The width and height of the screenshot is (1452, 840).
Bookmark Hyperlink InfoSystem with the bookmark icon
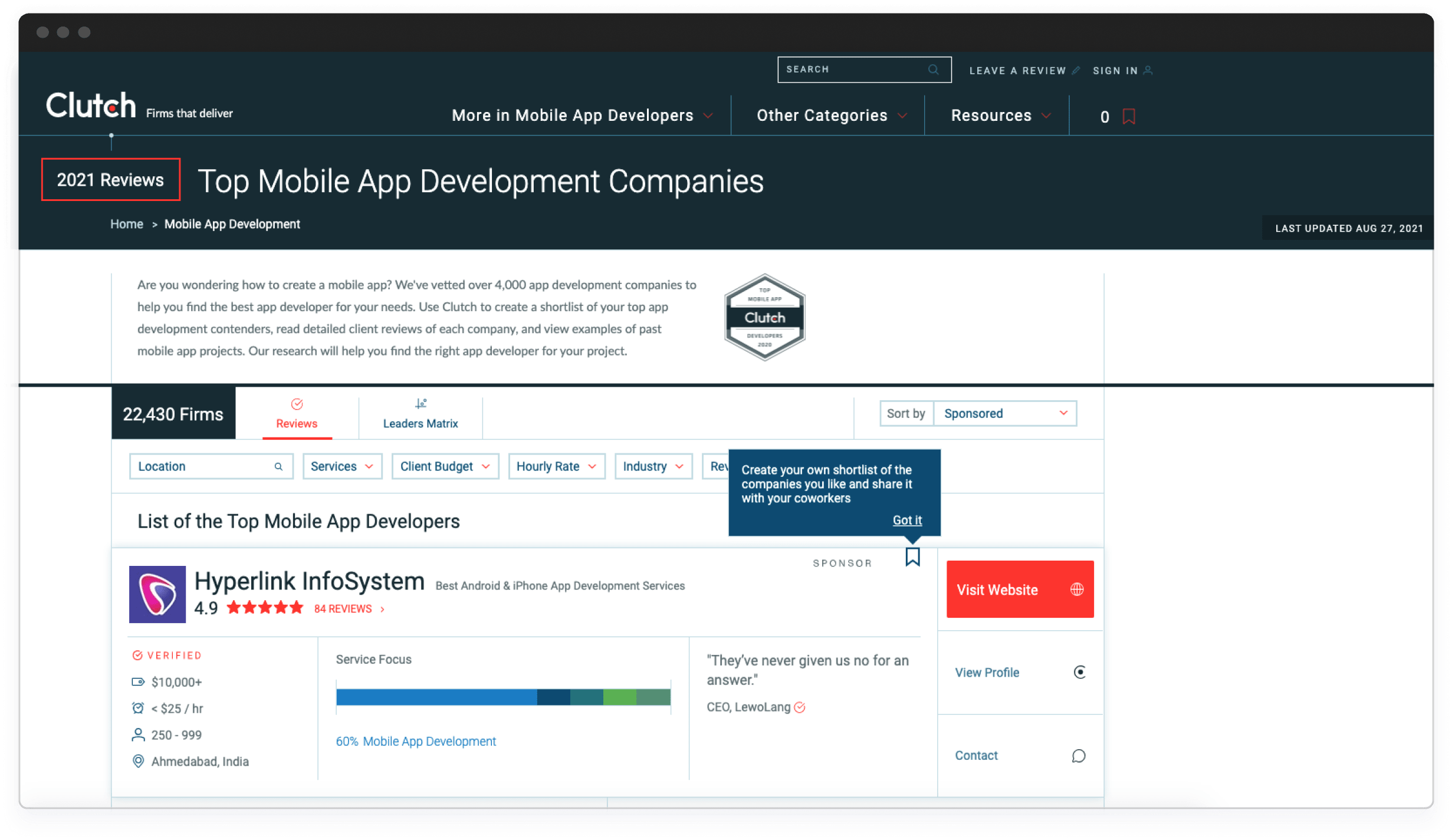(x=912, y=556)
